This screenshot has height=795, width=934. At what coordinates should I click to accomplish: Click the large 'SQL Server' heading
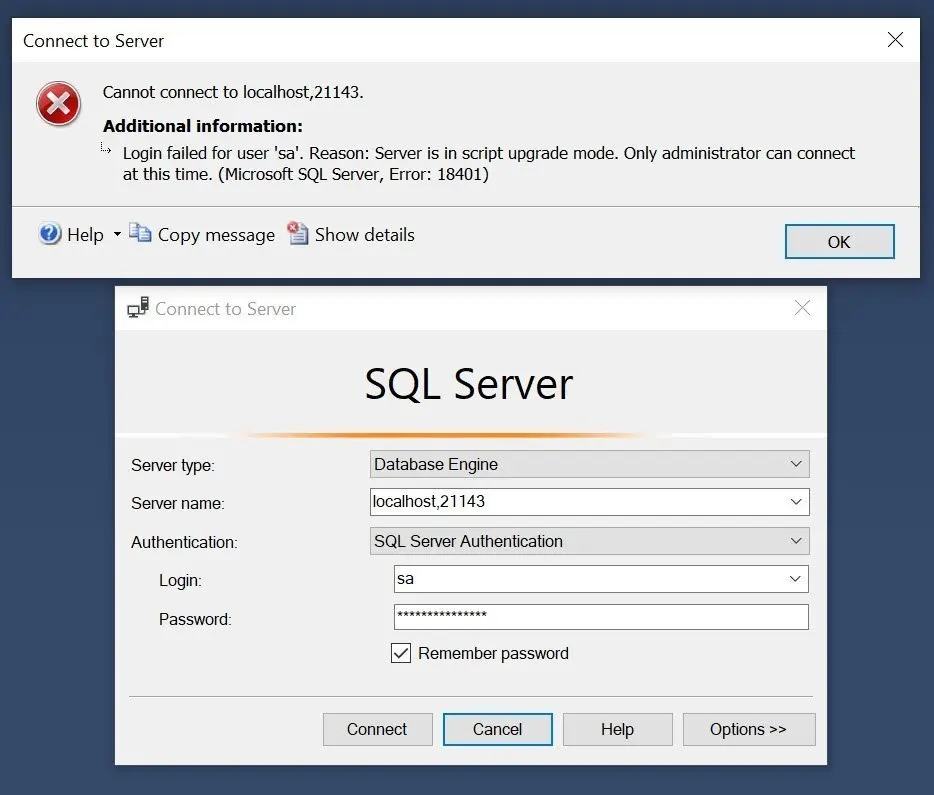pos(469,384)
